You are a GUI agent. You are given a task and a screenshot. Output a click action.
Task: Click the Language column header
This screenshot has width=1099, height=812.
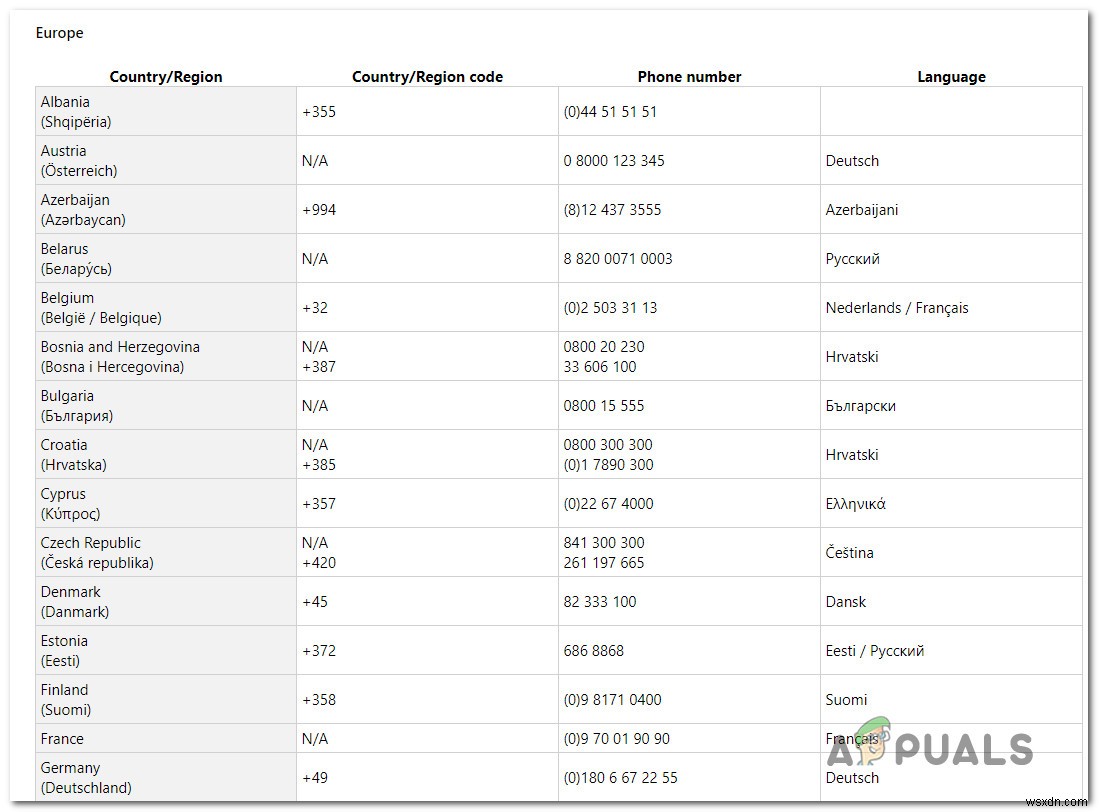tap(951, 77)
